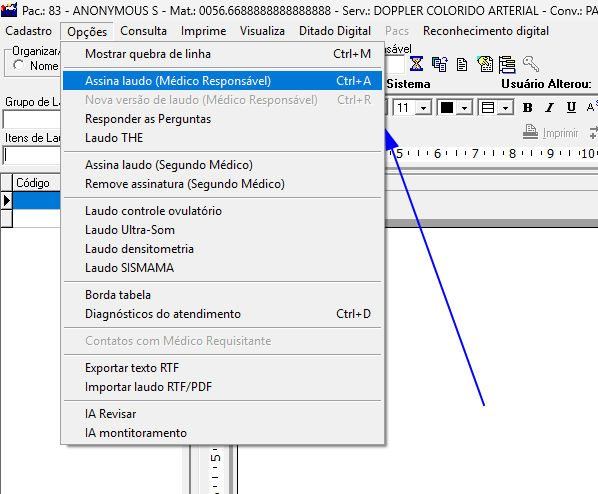Open the Ditado Digital menu

point(335,31)
